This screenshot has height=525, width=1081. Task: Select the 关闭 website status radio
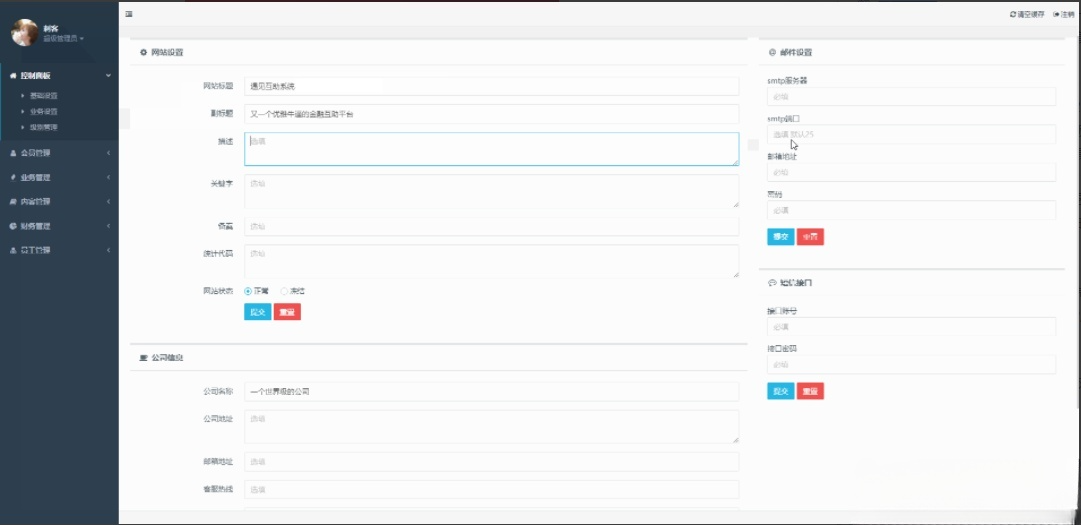pyautogui.click(x=284, y=291)
